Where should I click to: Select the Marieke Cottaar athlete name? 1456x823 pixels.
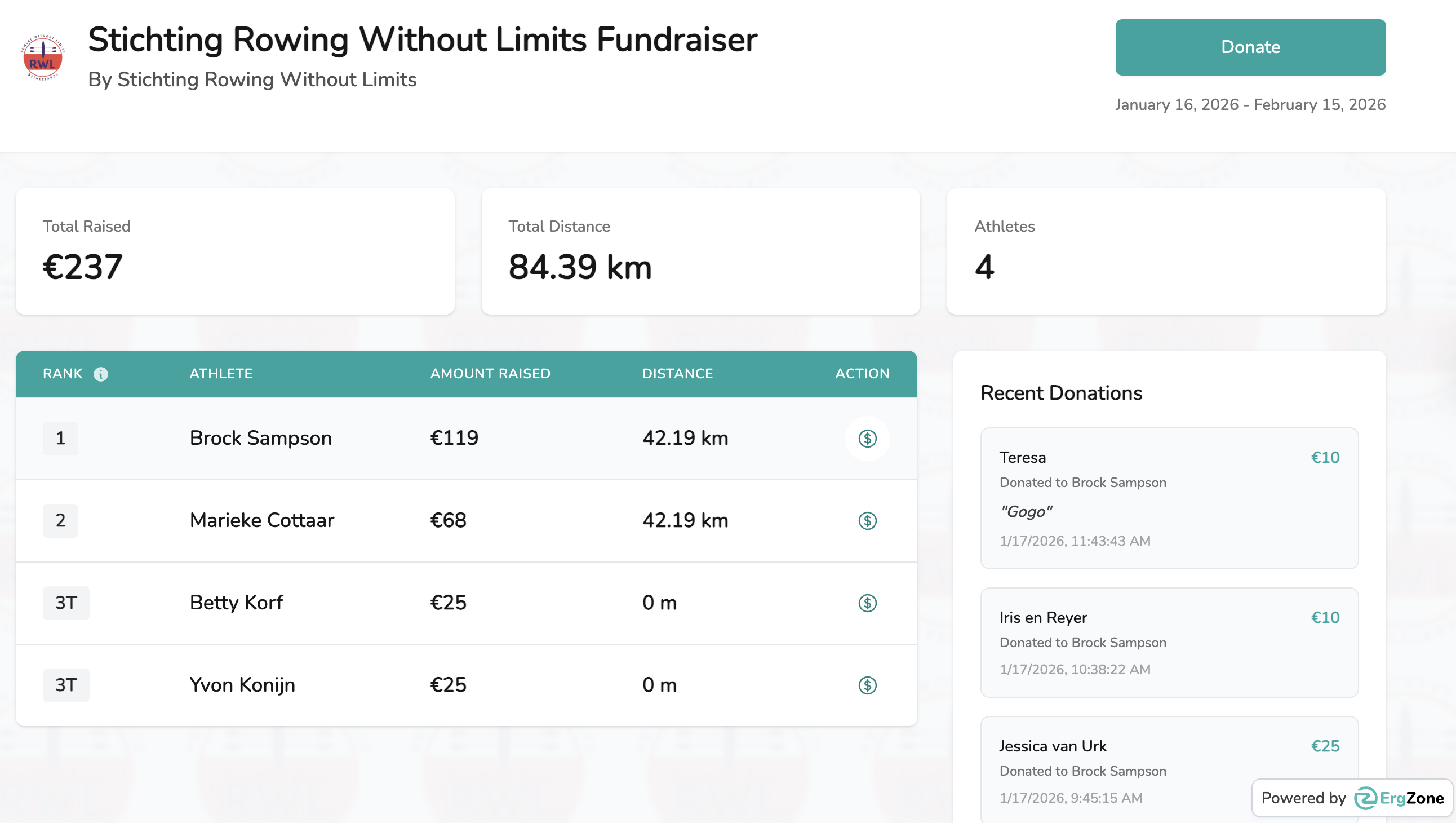[x=261, y=520]
